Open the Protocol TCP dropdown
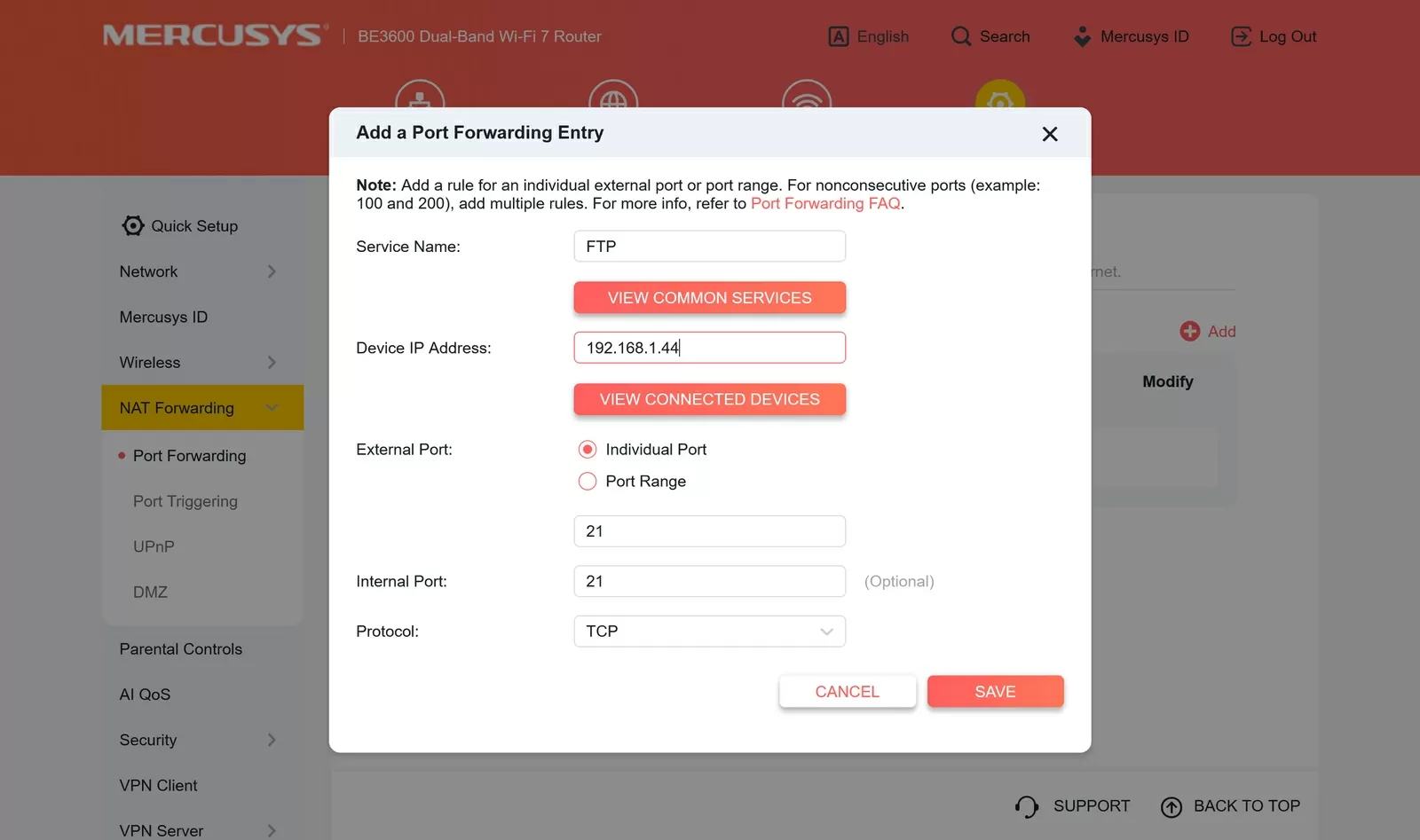The width and height of the screenshot is (1420, 840). pos(710,632)
